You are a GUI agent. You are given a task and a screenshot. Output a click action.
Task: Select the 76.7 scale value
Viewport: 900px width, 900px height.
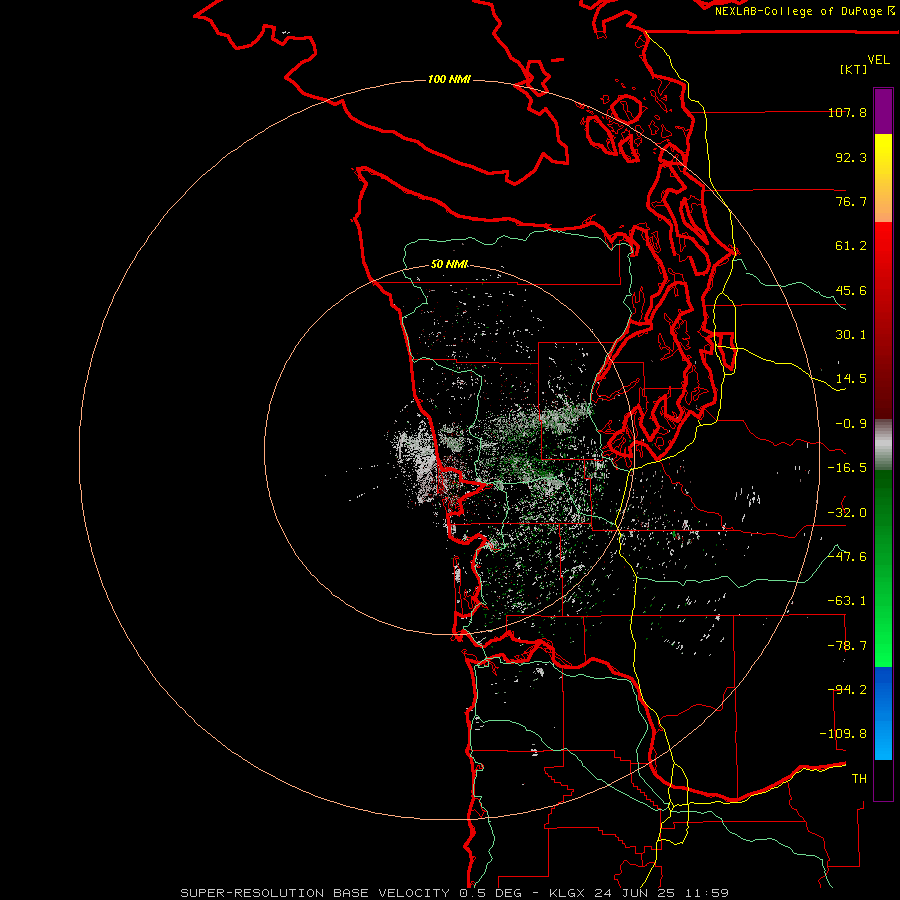pyautogui.click(x=851, y=201)
